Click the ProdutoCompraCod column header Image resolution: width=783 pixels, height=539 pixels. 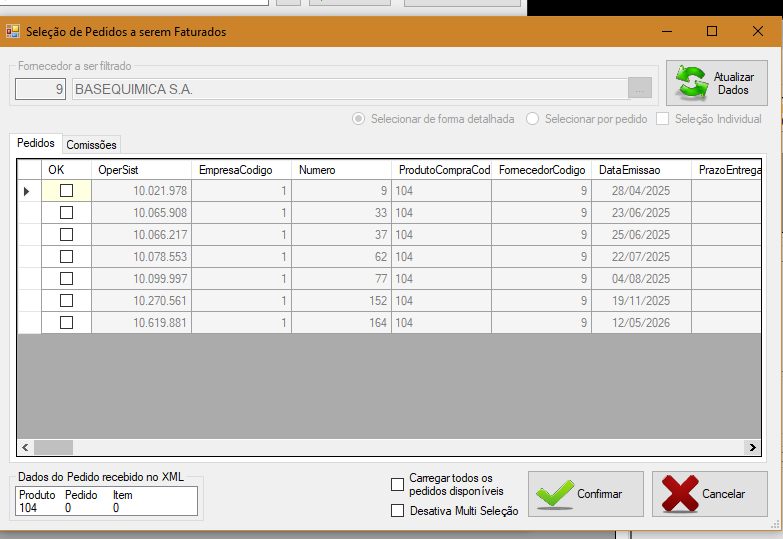[441, 170]
